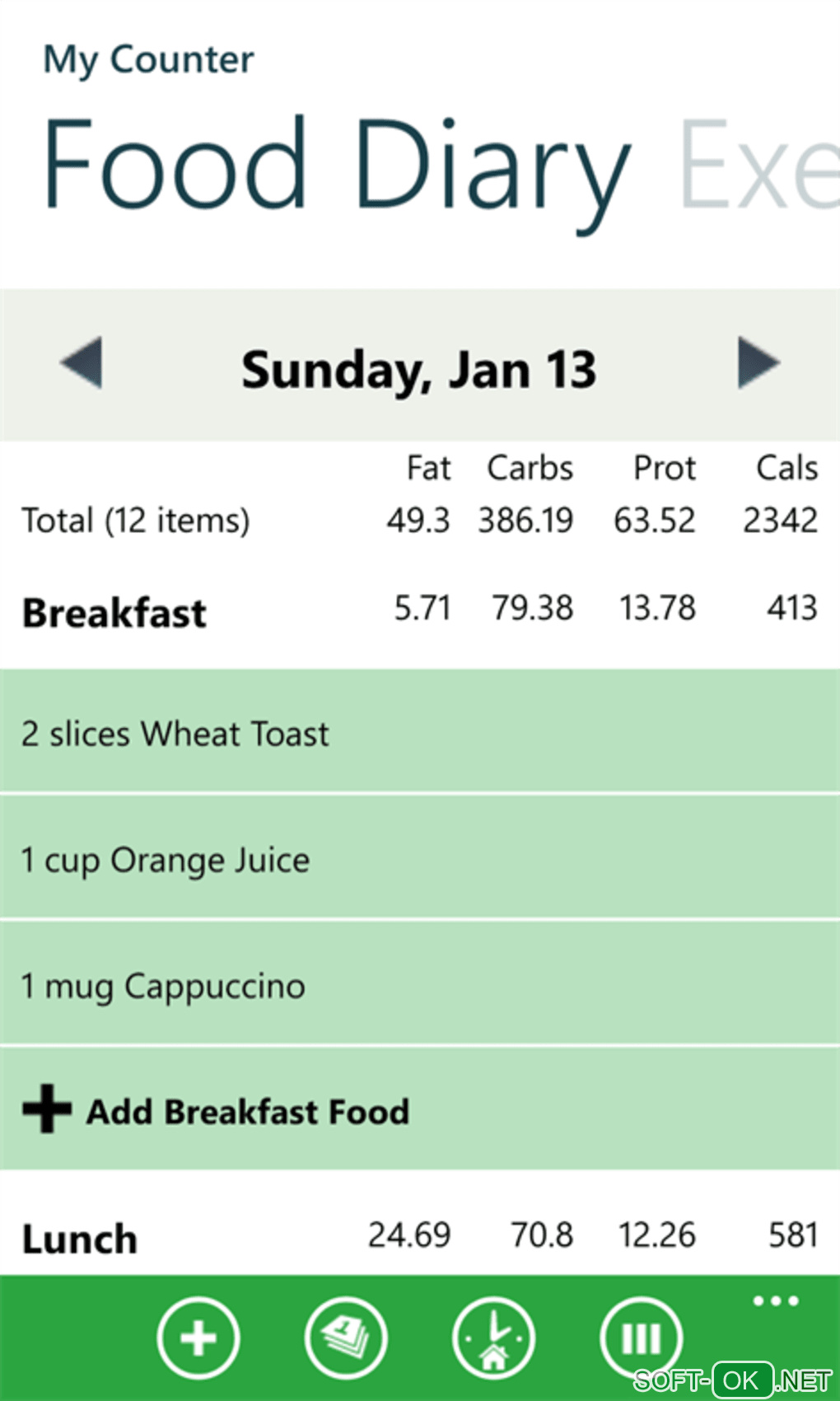This screenshot has height=1401, width=840.
Task: Expand the three-dots more menu
Action: point(776,1301)
